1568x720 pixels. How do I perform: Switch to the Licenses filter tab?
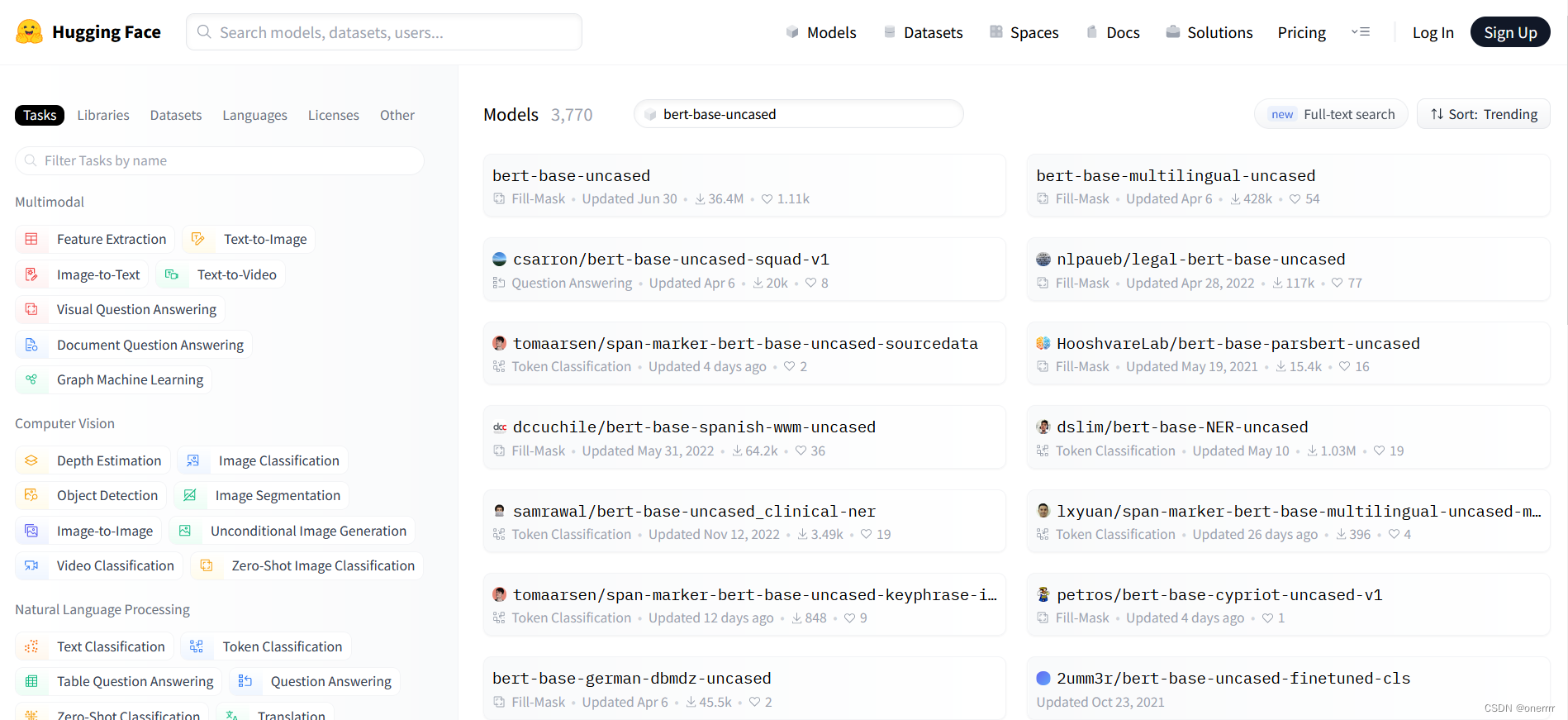click(x=334, y=115)
